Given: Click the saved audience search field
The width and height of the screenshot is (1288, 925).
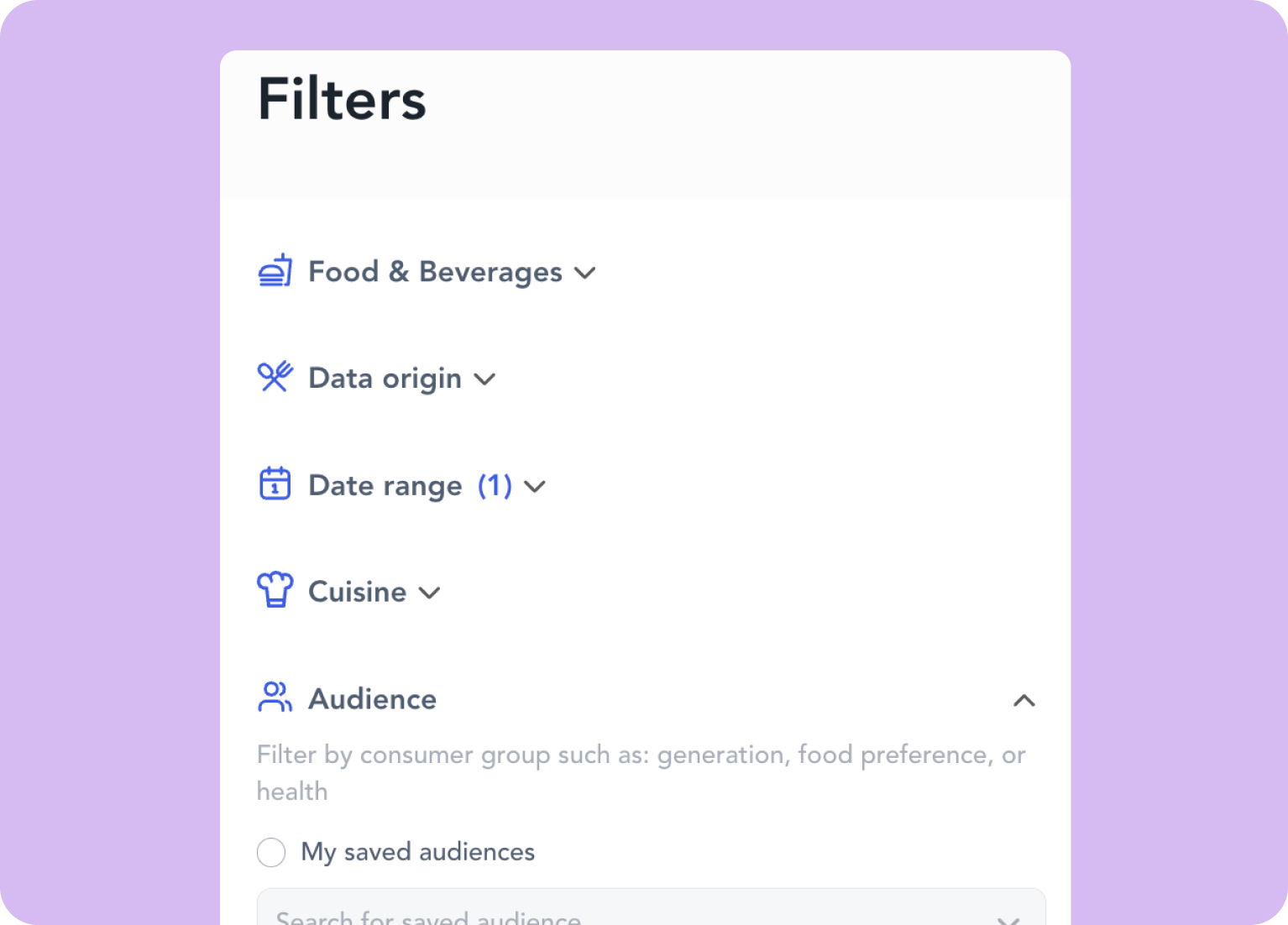Looking at the screenshot, I should tap(588, 915).
